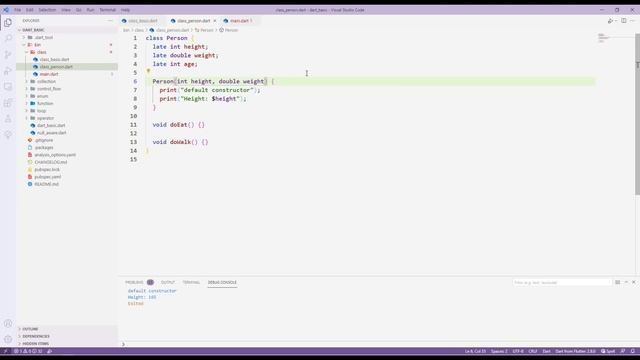Close the bottom panel
640x360 pixels.
pyautogui.click(x=634, y=282)
